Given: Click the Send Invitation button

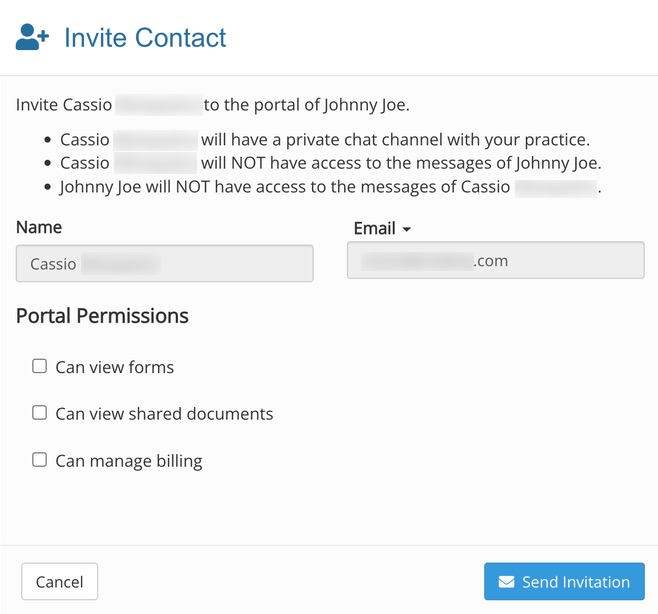Looking at the screenshot, I should (x=564, y=581).
